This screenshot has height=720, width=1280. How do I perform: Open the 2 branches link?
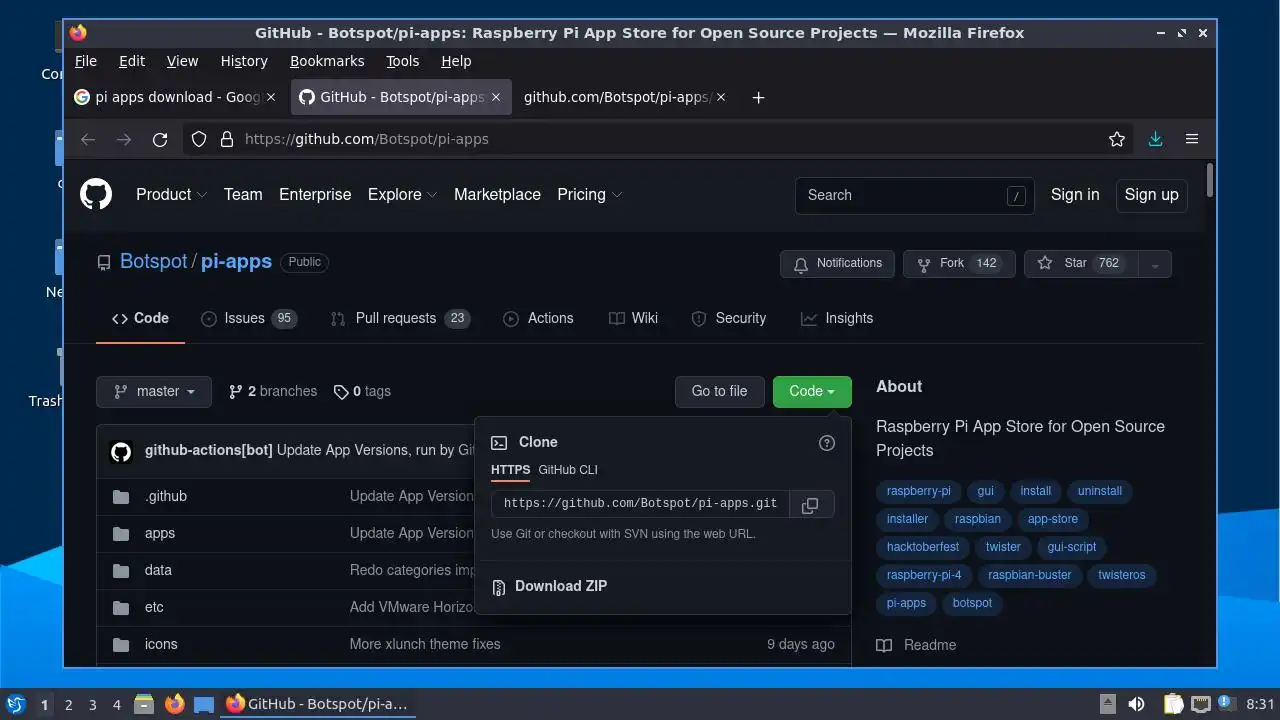point(273,392)
